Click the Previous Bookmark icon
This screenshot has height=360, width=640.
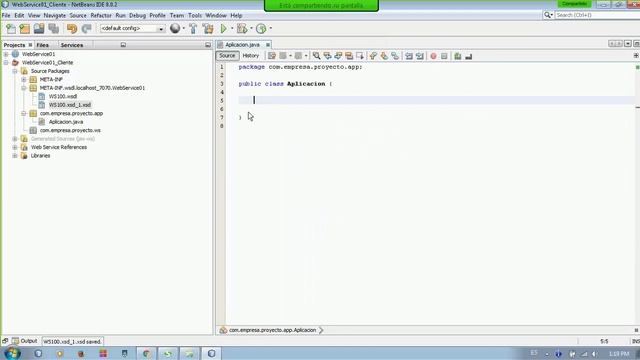tap(373, 56)
